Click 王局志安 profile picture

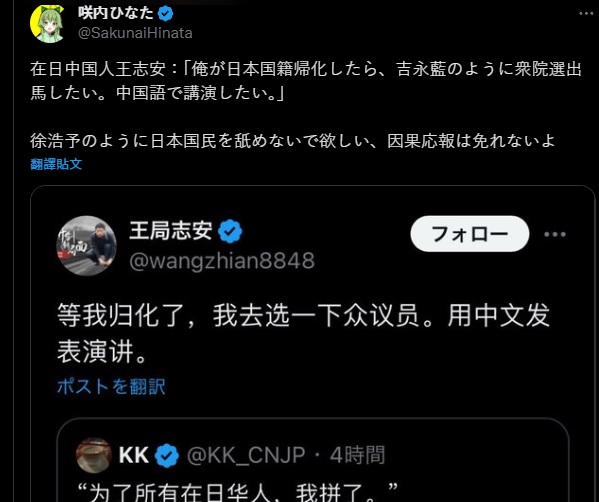point(86,246)
